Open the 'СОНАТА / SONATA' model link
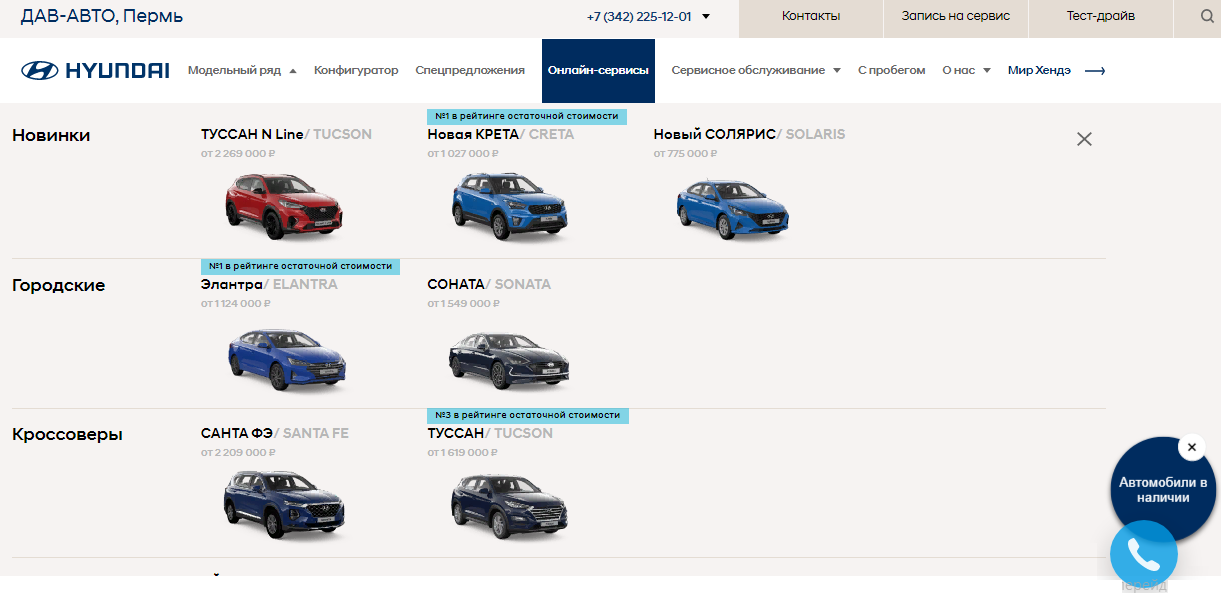 (x=488, y=284)
